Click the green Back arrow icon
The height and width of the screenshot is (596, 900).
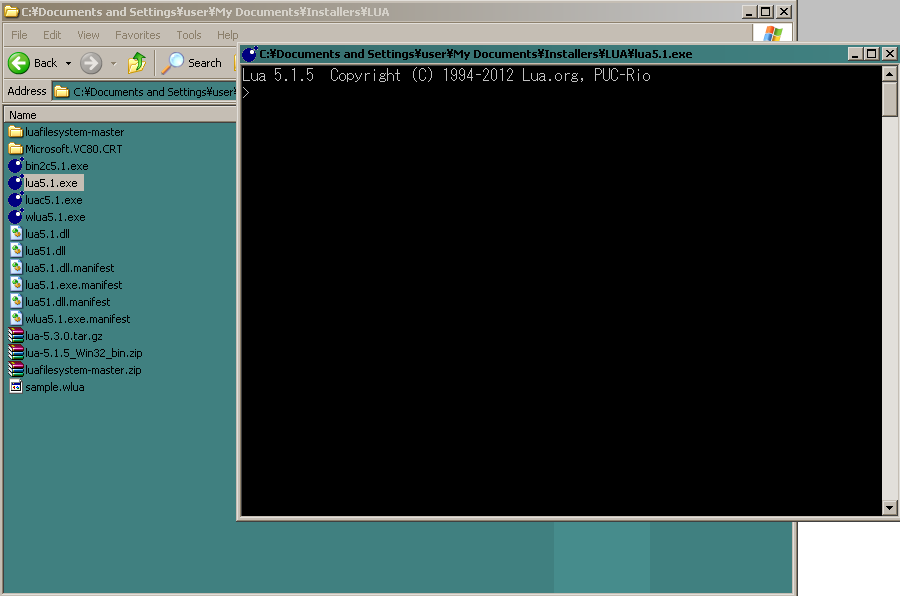(x=18, y=63)
